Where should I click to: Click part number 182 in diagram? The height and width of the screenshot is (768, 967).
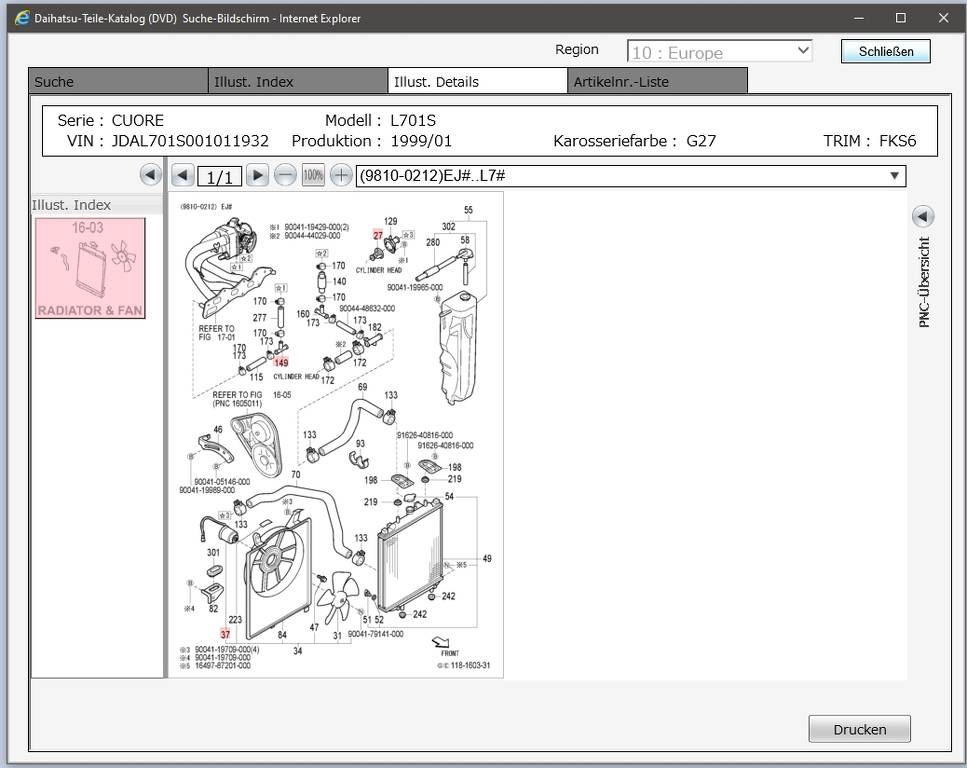(x=375, y=328)
